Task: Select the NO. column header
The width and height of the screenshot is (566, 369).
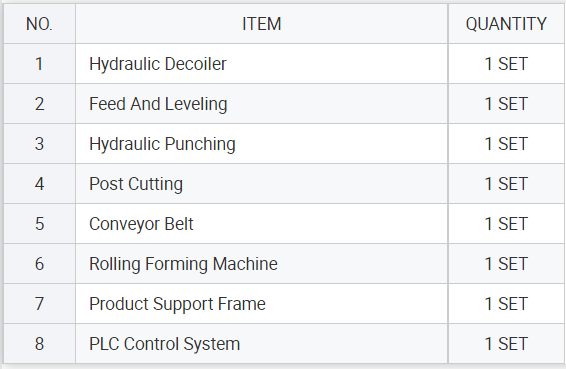Action: pos(39,24)
